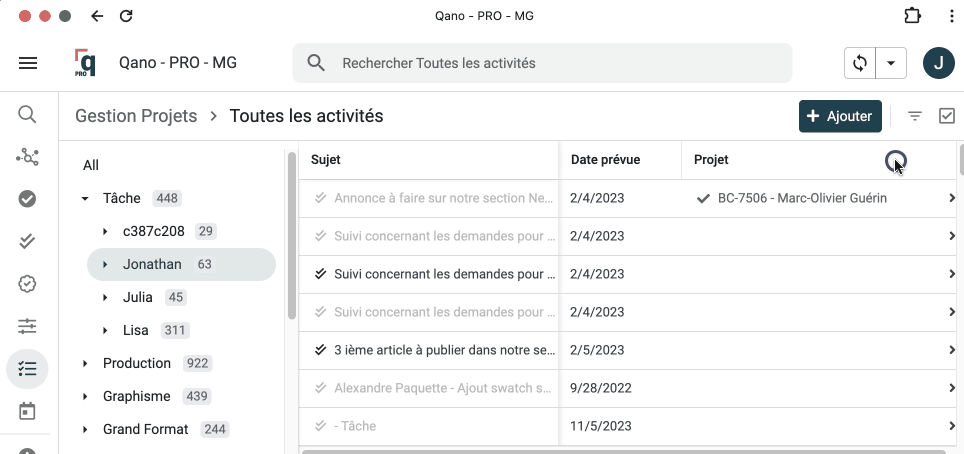Screen dimensions: 964x454
Task: Click the search icon in left sidebar
Action: click(x=27, y=115)
